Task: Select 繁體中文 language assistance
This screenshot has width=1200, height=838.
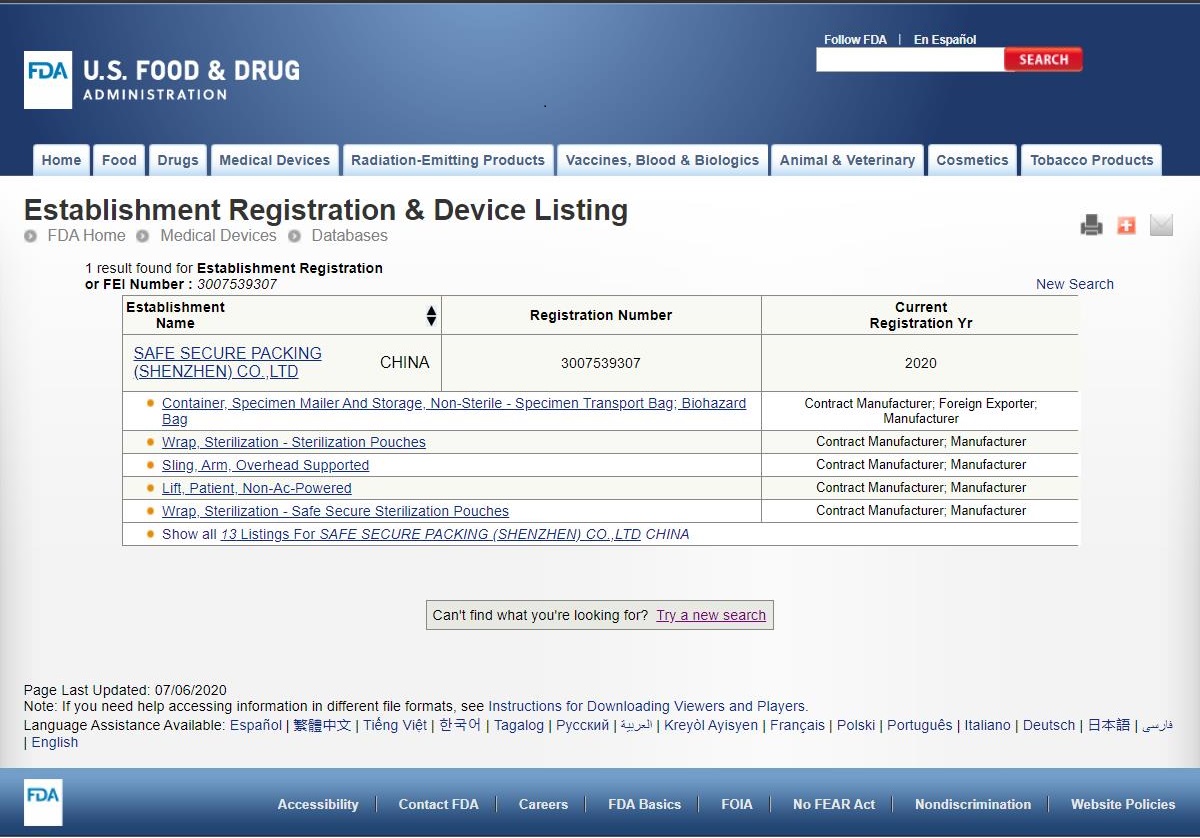Action: [322, 725]
